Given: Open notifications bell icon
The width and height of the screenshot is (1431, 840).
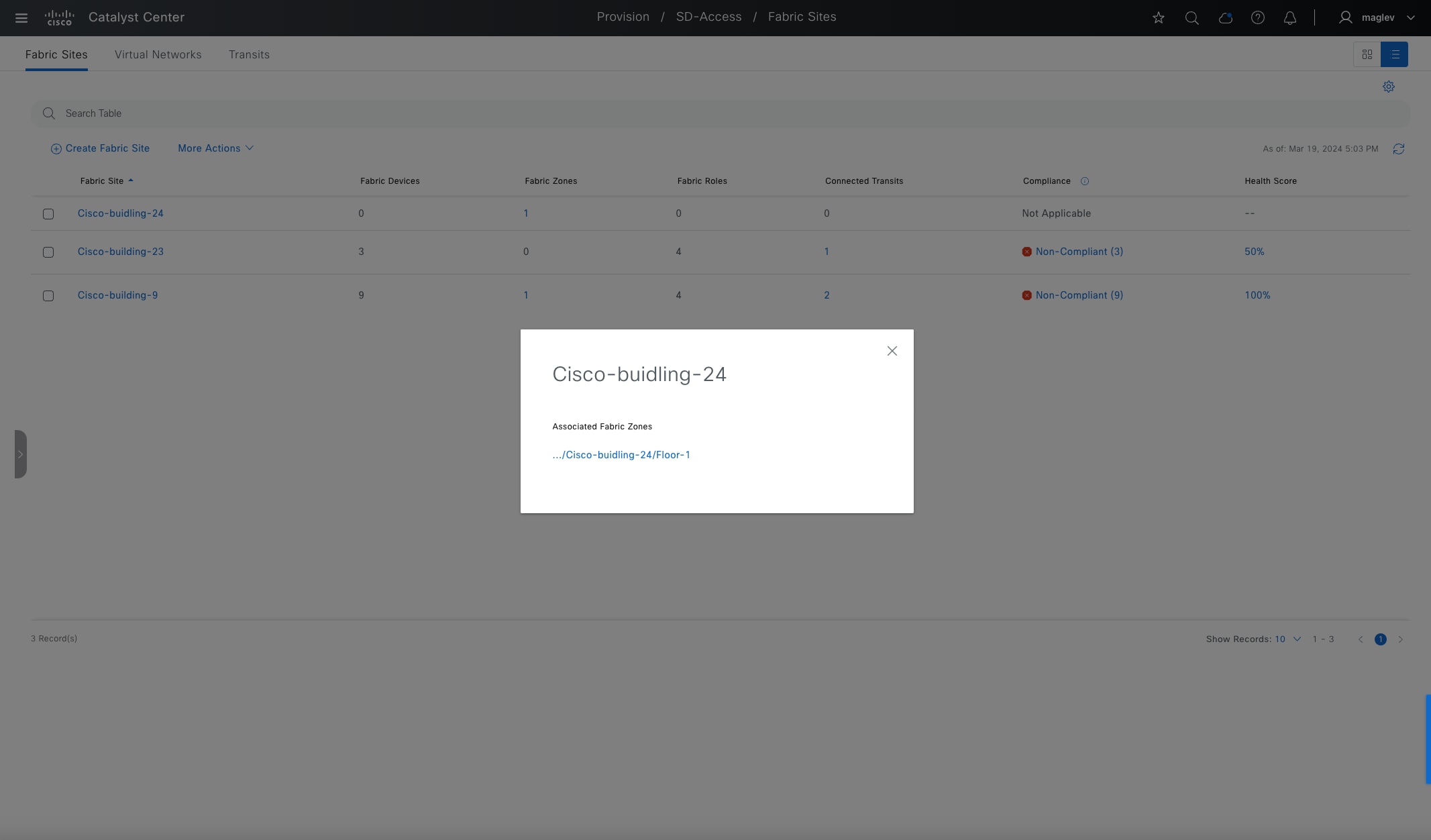Looking at the screenshot, I should [1290, 18].
